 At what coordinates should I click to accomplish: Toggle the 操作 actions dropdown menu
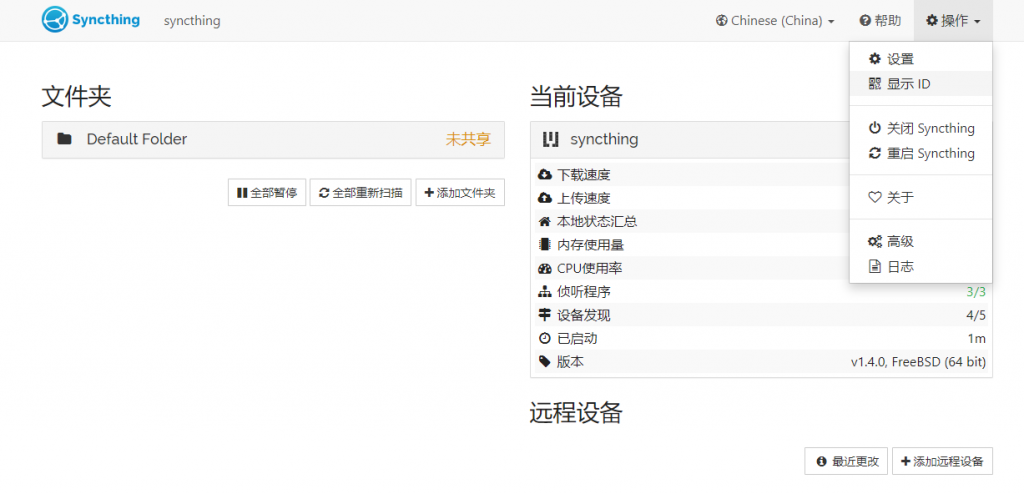point(952,21)
